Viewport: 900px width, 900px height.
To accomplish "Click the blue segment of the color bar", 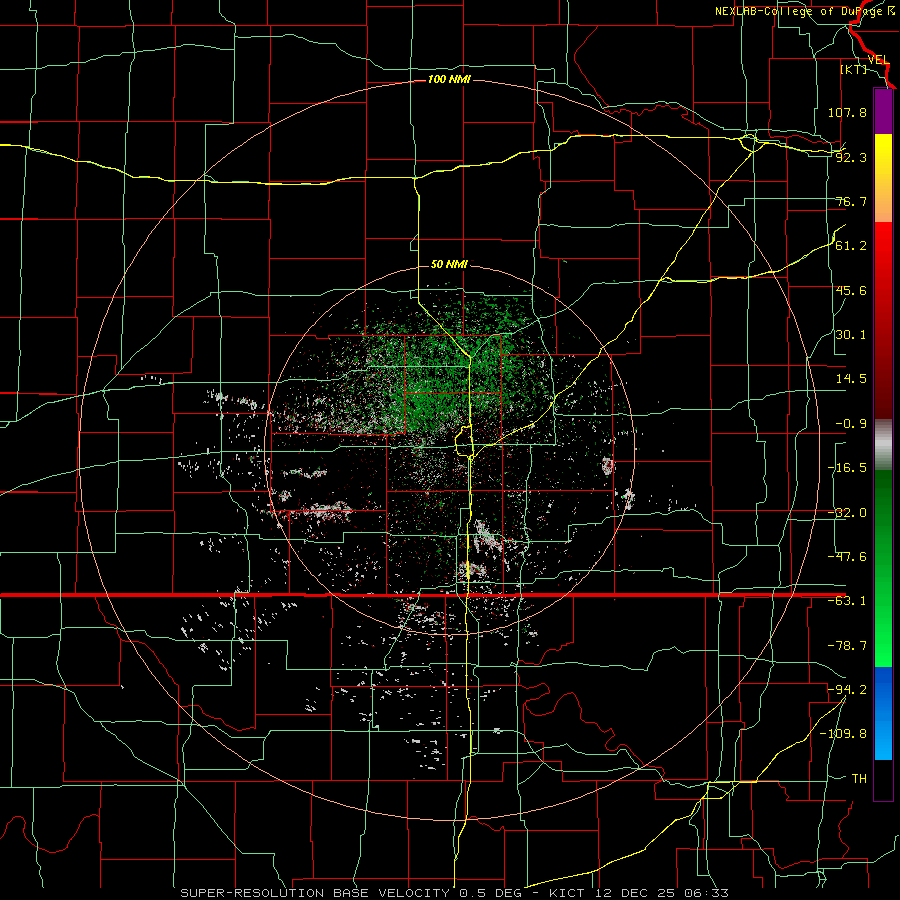I will tap(883, 713).
